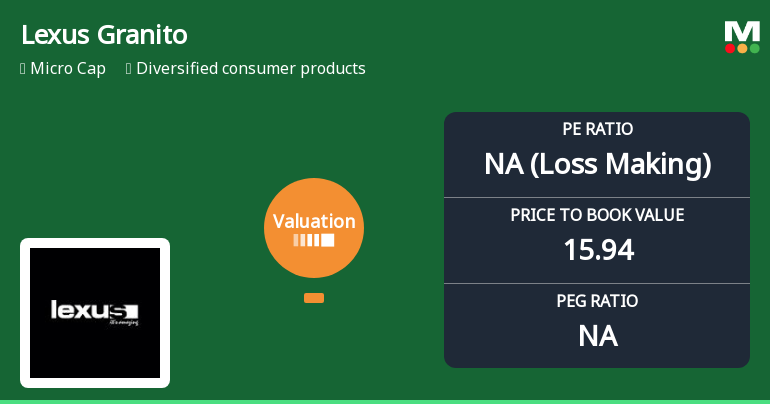Click the orange dot under the M logo
Viewport: 770px width, 404px height.
742,48
